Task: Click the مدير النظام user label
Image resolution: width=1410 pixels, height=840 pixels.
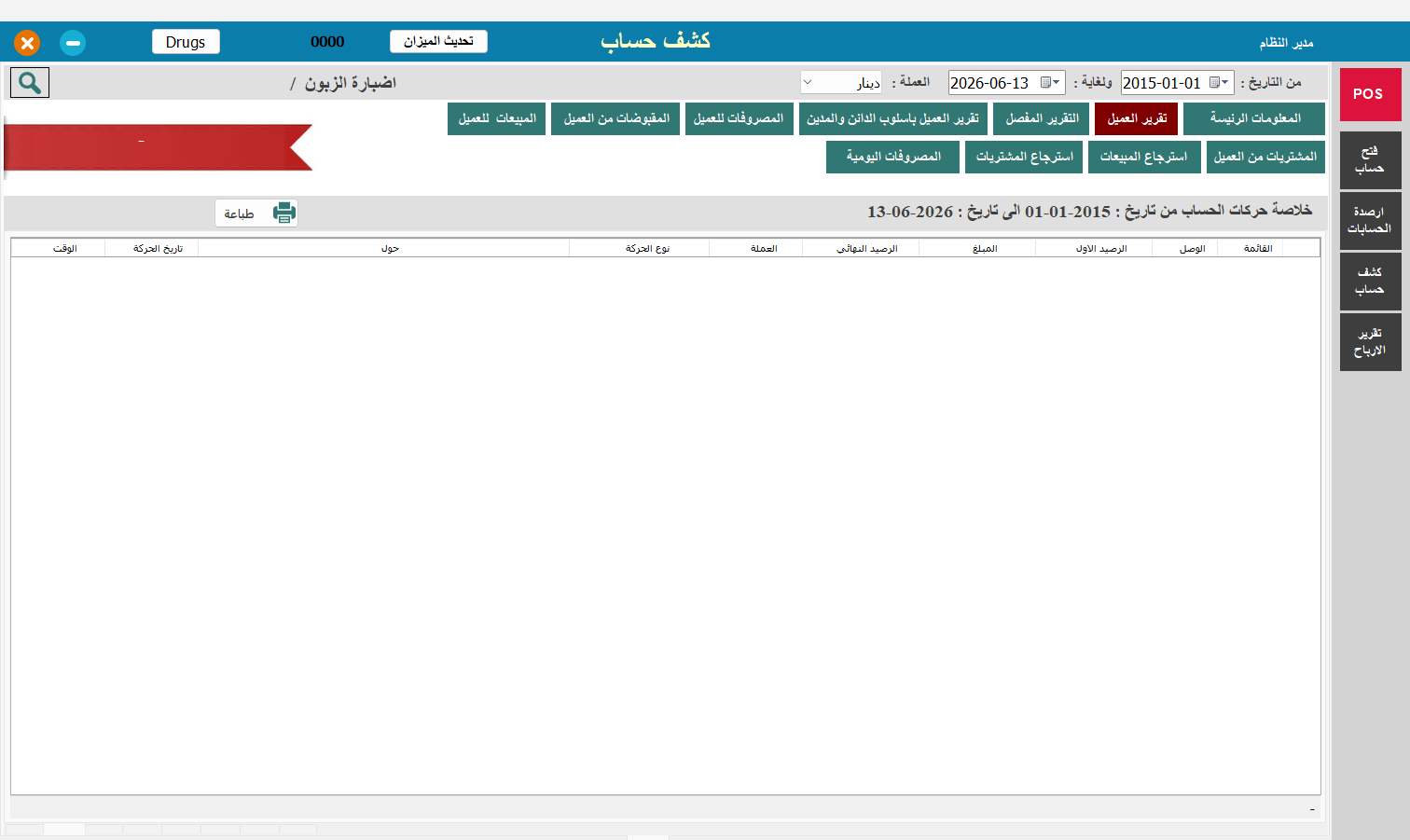Action: (1286, 43)
